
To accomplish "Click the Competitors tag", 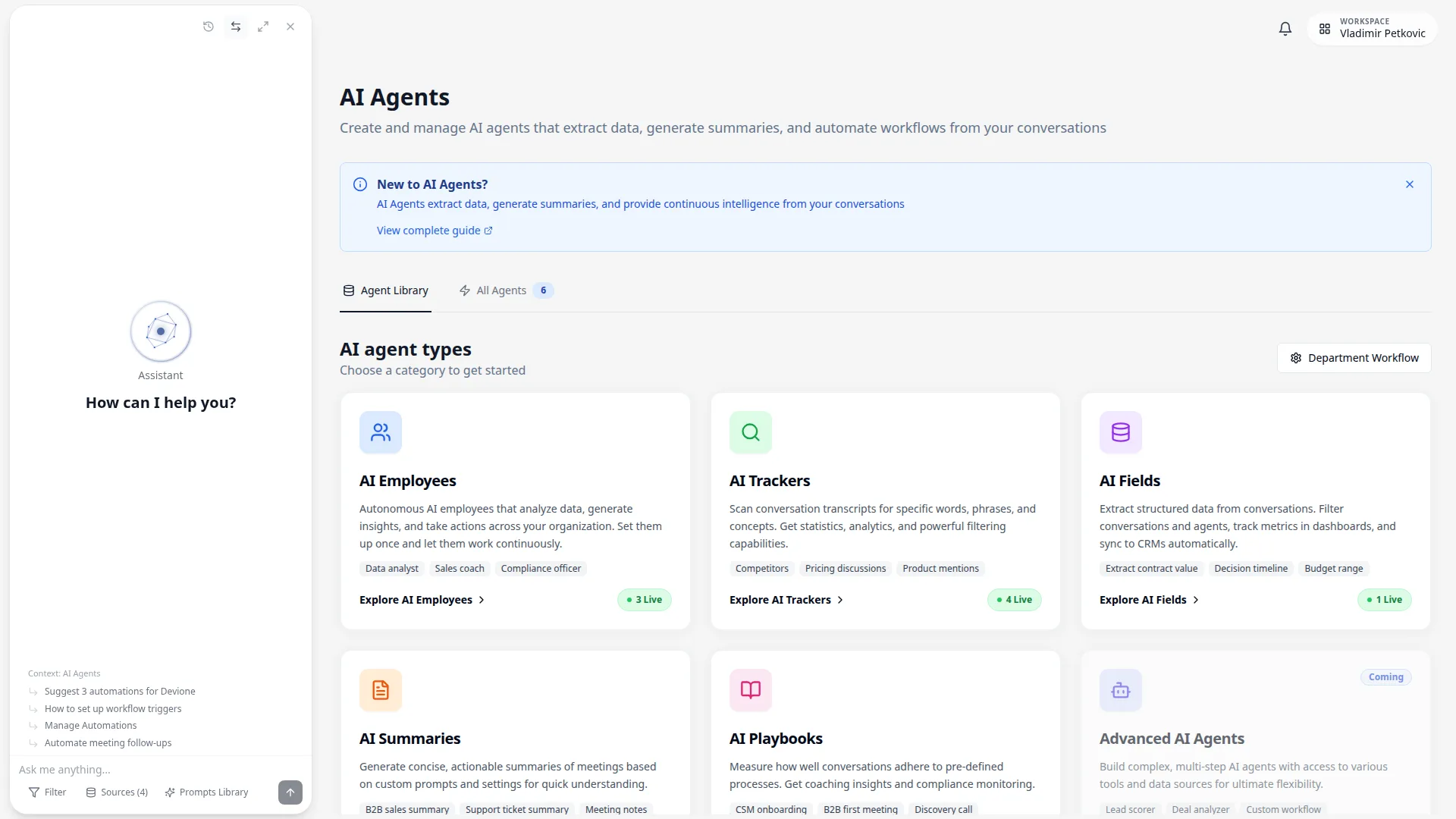I will tap(762, 569).
